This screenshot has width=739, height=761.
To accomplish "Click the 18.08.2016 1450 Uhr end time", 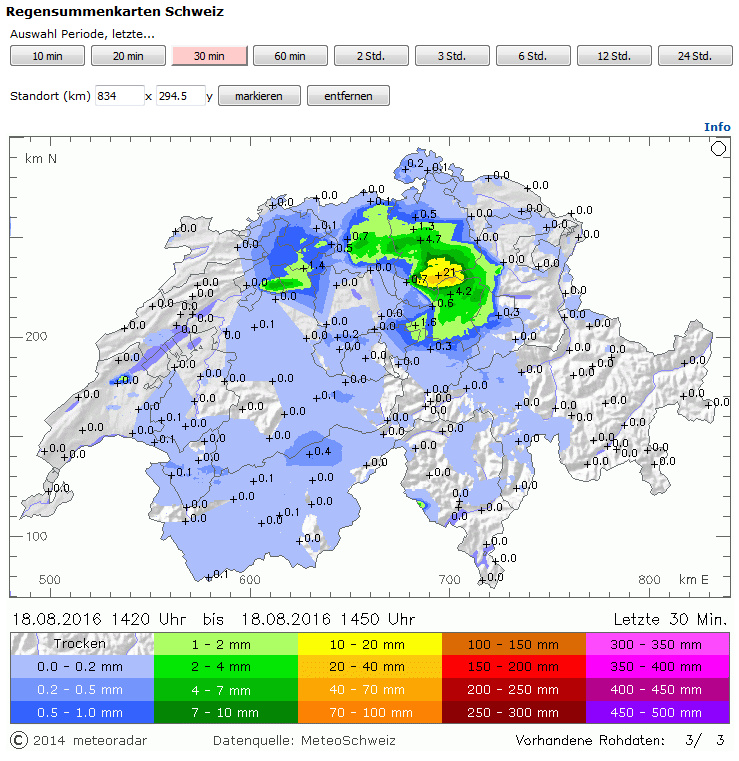I will pyautogui.click(x=328, y=619).
